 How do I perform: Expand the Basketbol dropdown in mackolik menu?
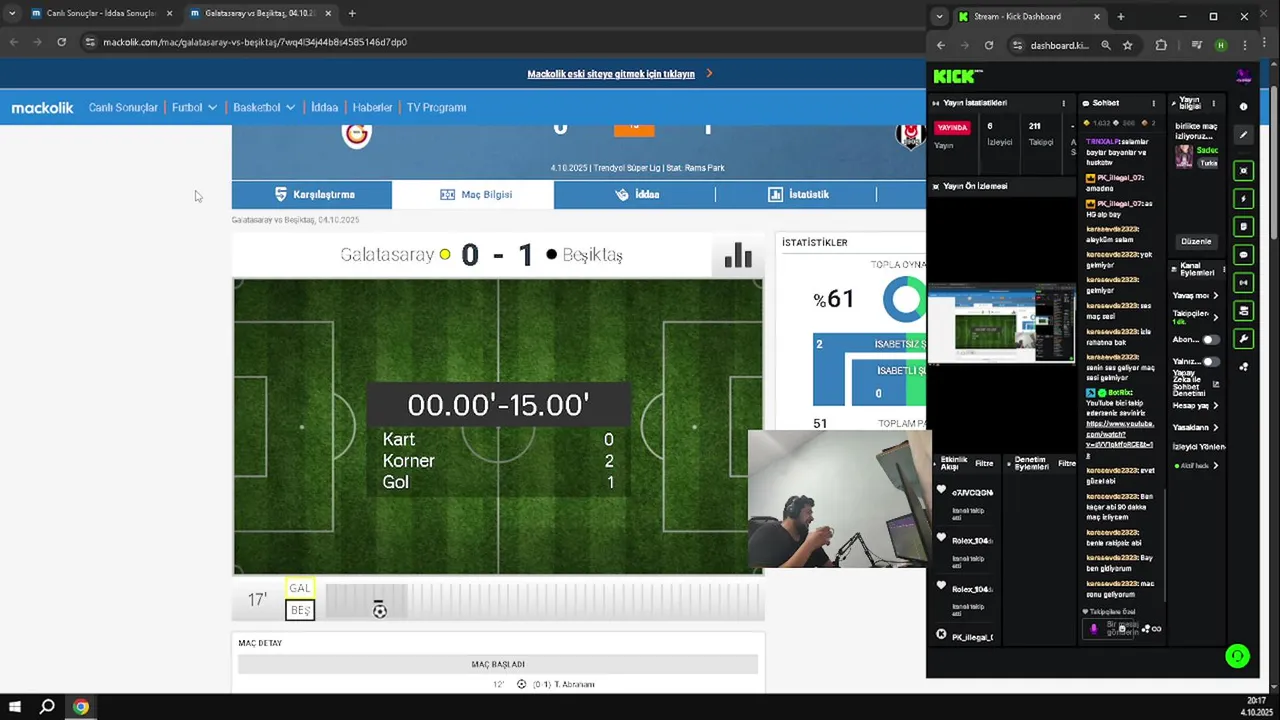tap(264, 107)
